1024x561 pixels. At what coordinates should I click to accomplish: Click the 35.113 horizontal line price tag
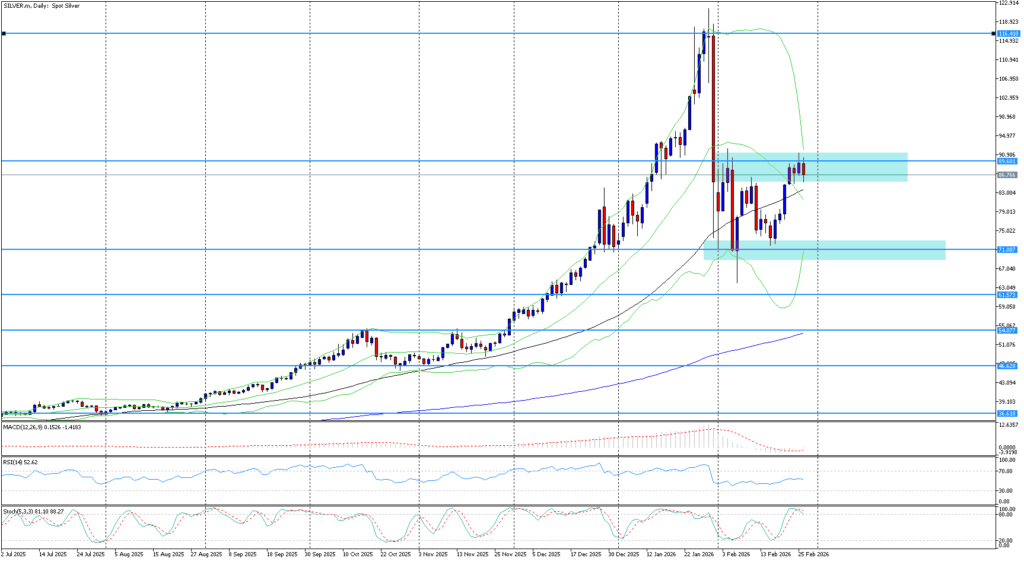tap(1007, 413)
